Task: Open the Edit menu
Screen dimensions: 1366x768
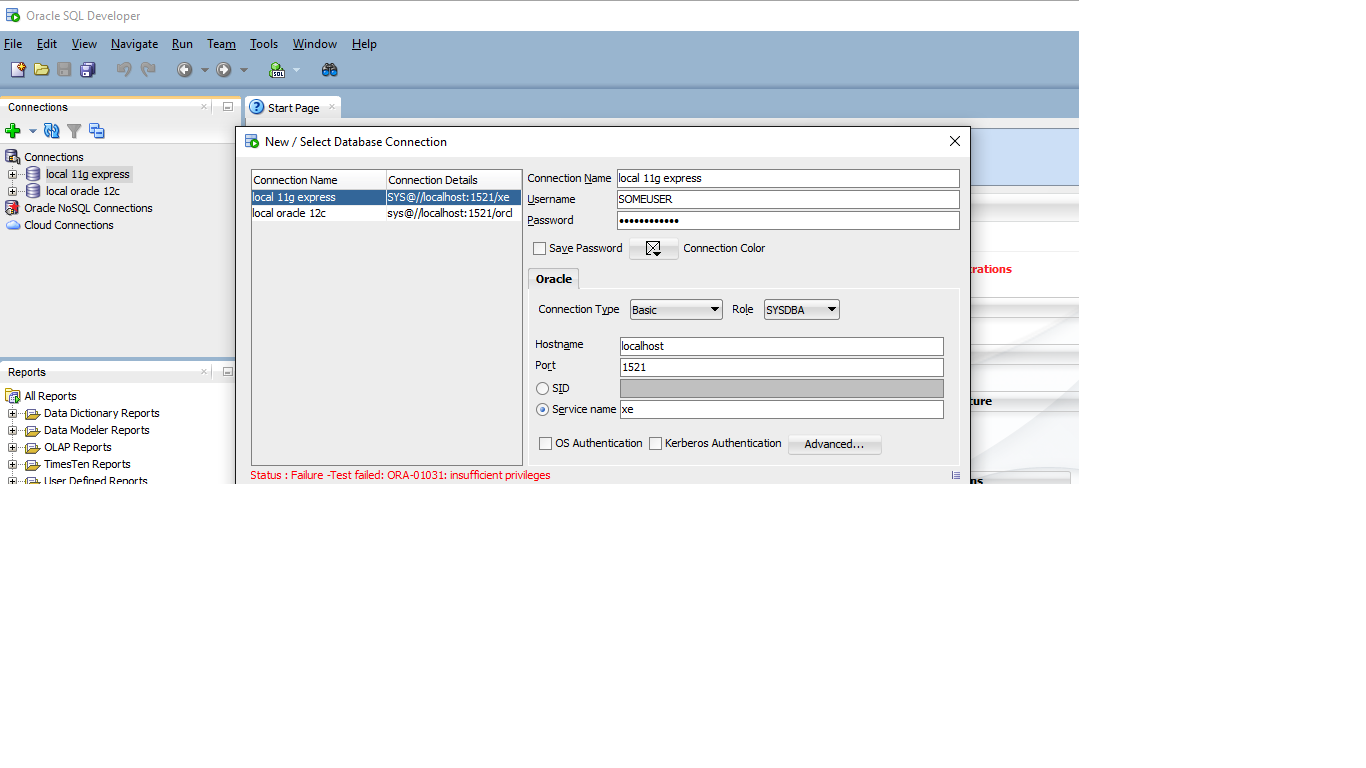Action: [x=47, y=44]
